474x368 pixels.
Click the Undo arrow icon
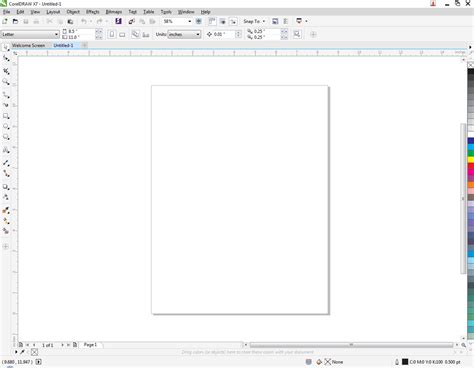(84, 21)
